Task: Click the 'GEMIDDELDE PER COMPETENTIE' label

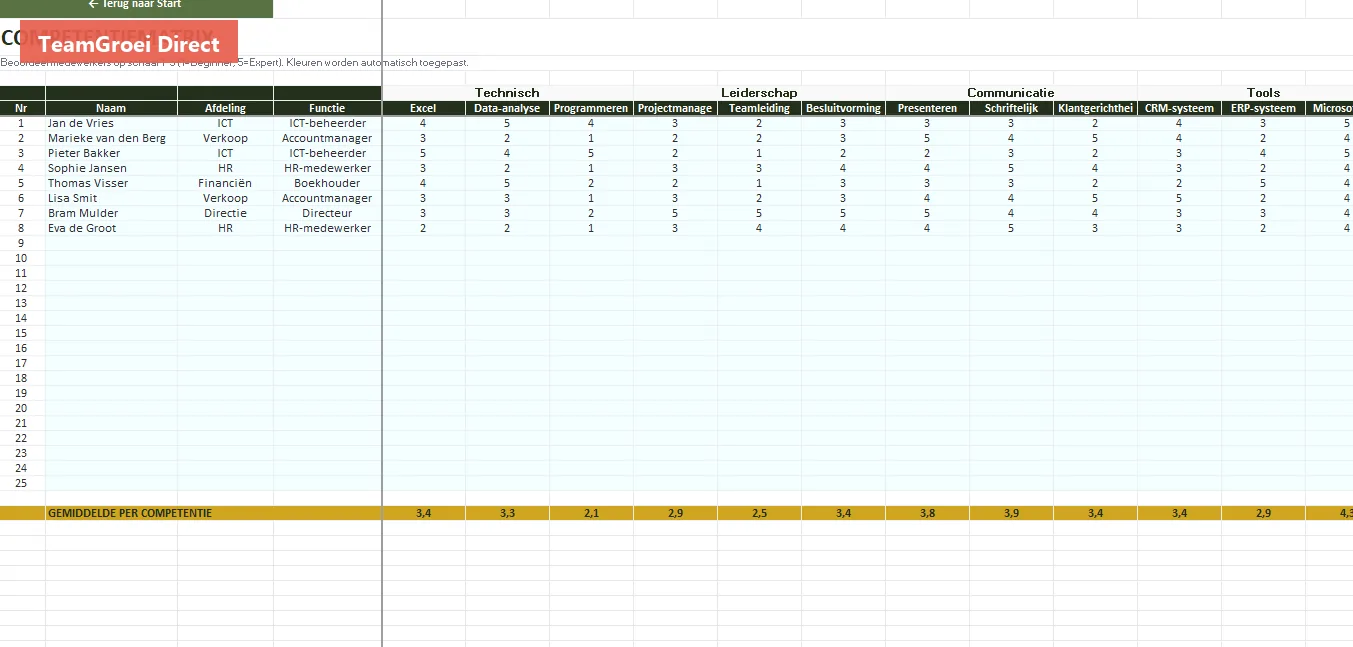Action: coord(130,513)
